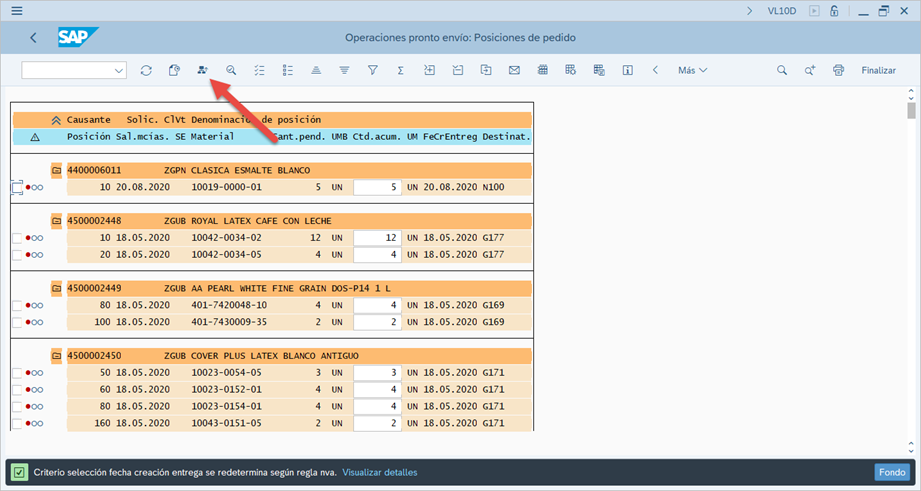Expand the Más menu
This screenshot has width=921, height=491.
click(692, 70)
